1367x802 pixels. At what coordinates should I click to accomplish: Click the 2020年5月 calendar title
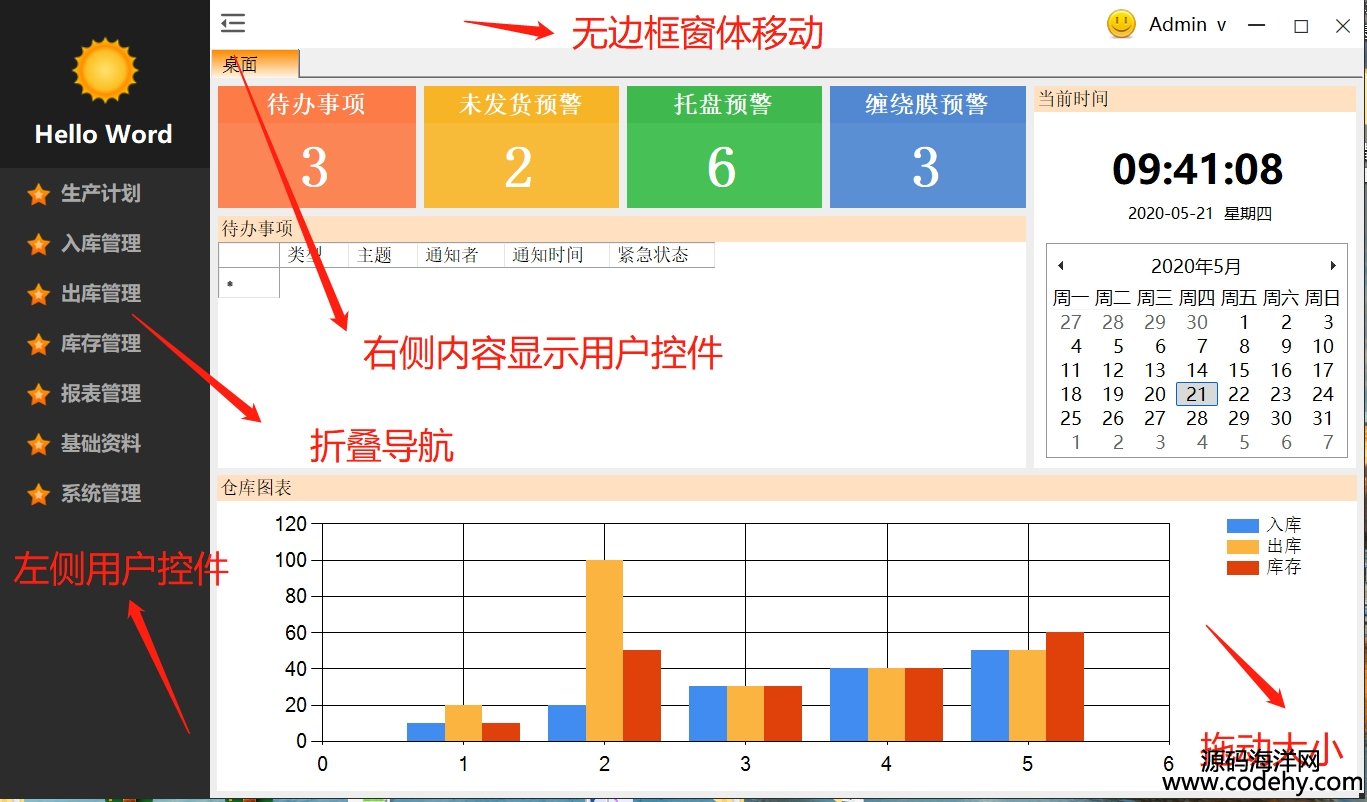click(x=1196, y=266)
